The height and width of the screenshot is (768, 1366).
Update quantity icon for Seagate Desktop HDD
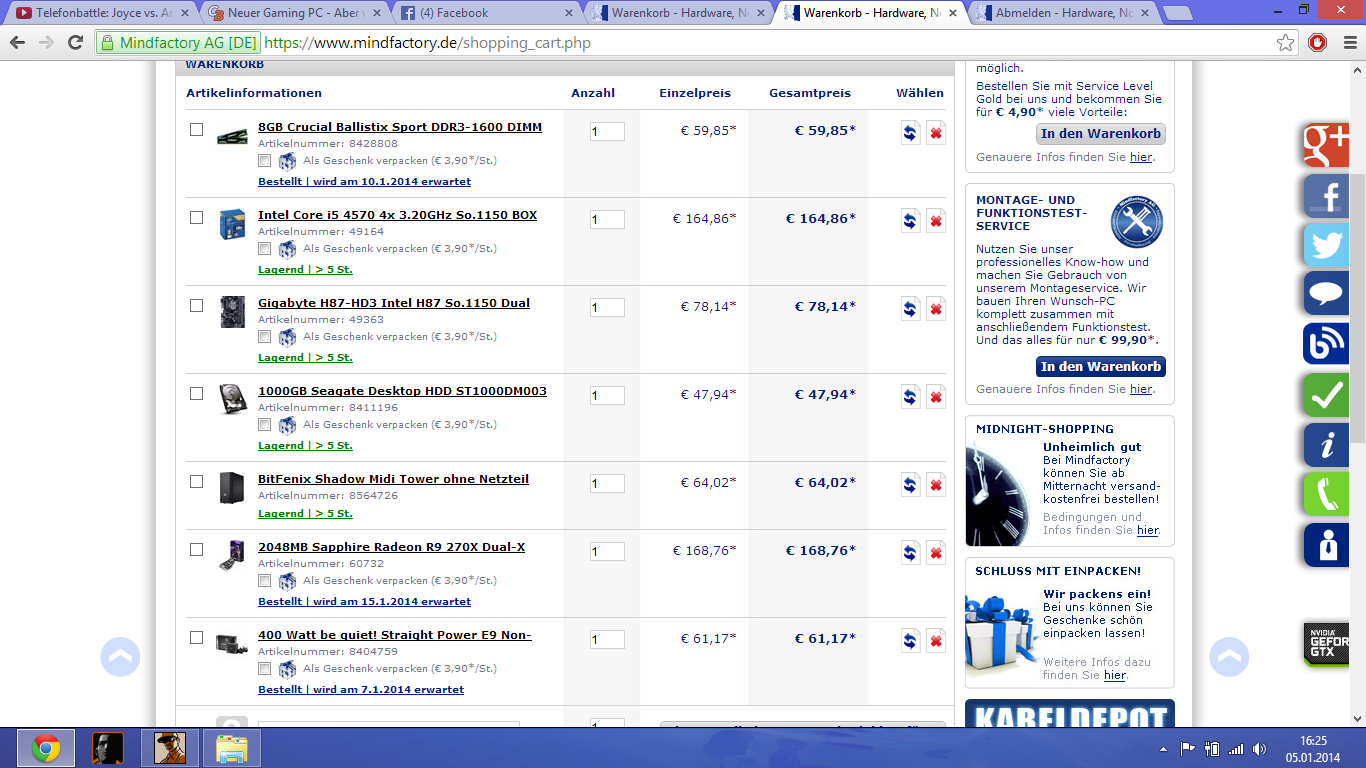910,397
